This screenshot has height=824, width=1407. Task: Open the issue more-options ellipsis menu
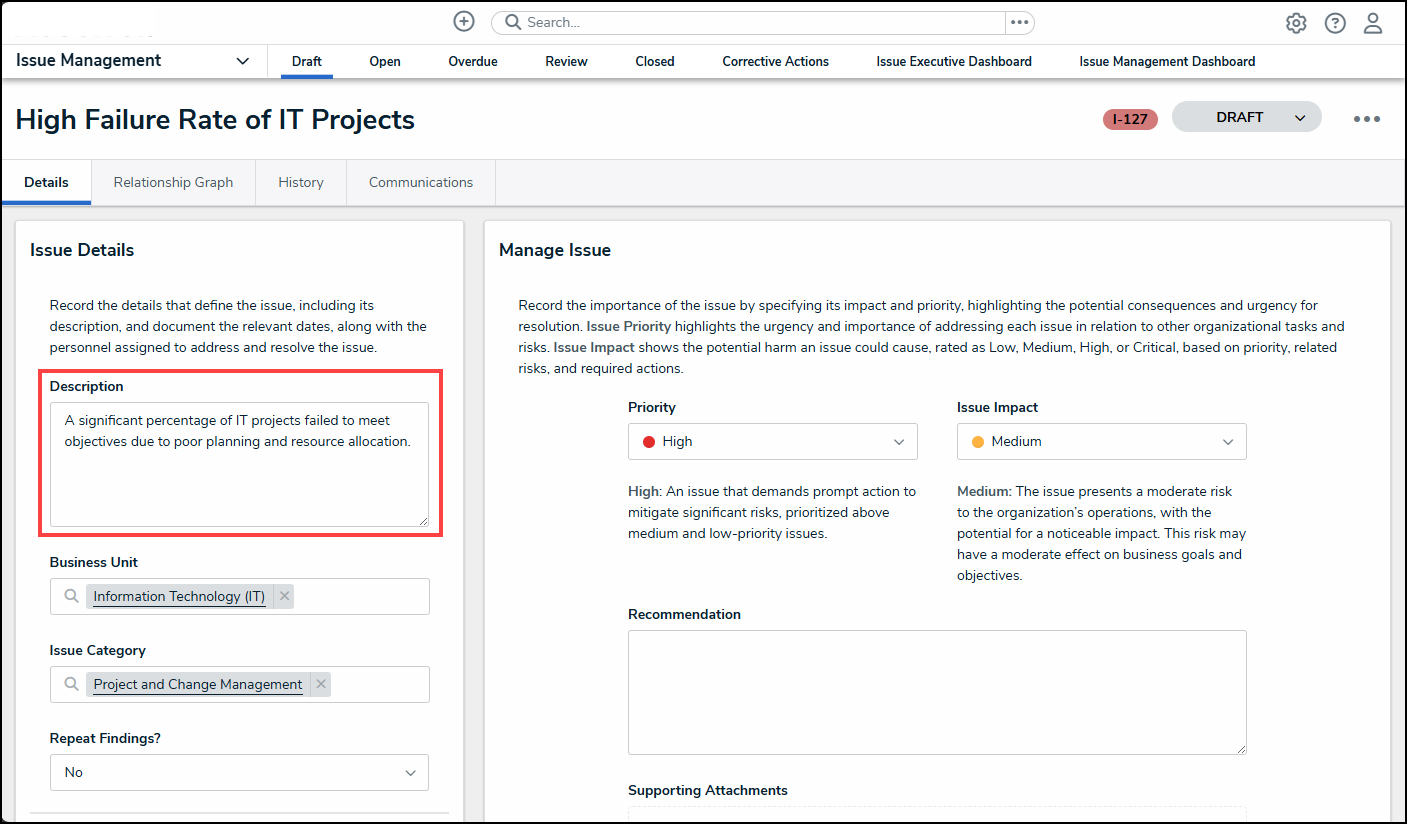coord(1366,119)
